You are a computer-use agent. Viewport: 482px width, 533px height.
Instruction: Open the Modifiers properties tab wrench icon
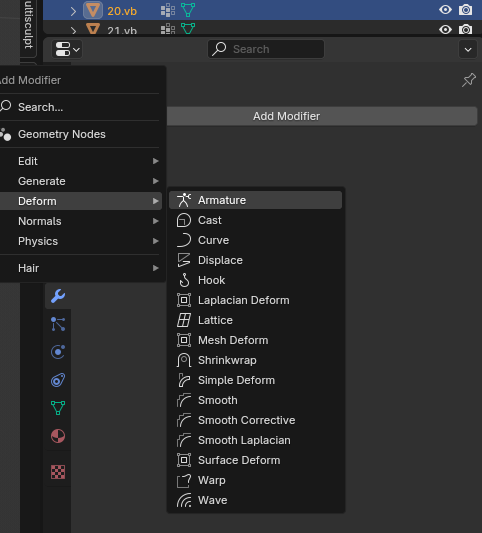[58, 296]
